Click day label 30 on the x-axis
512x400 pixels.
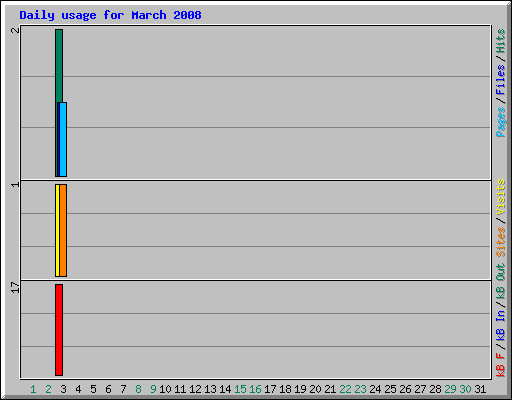coord(465,389)
